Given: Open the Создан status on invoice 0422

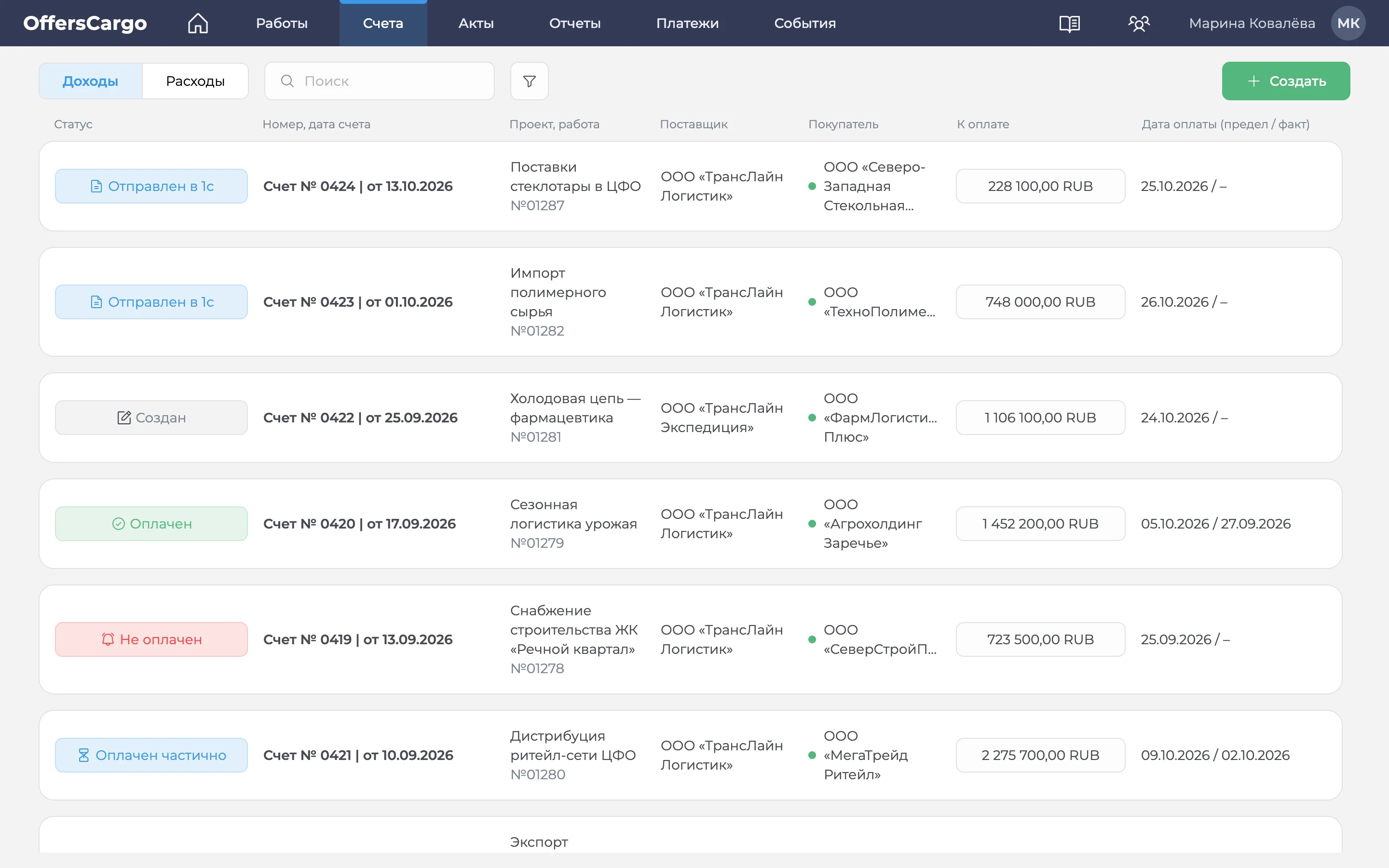Looking at the screenshot, I should [x=151, y=417].
